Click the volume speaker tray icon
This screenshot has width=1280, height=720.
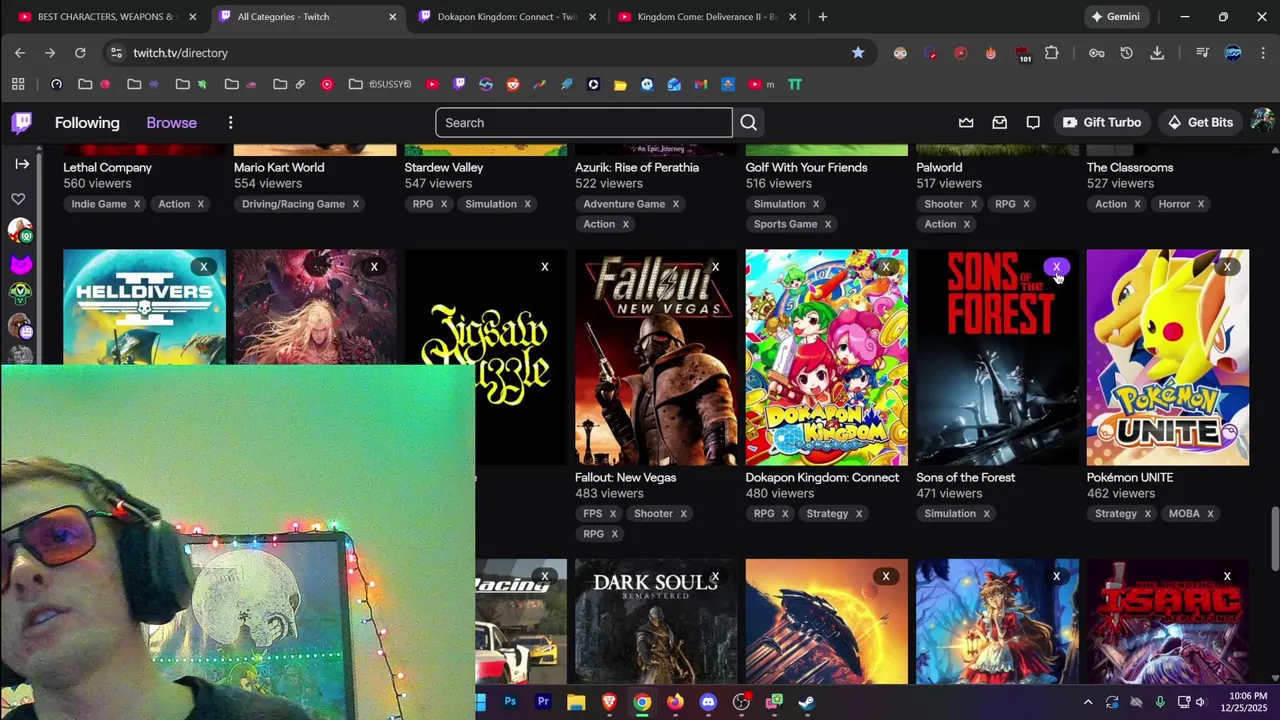(x=1201, y=702)
